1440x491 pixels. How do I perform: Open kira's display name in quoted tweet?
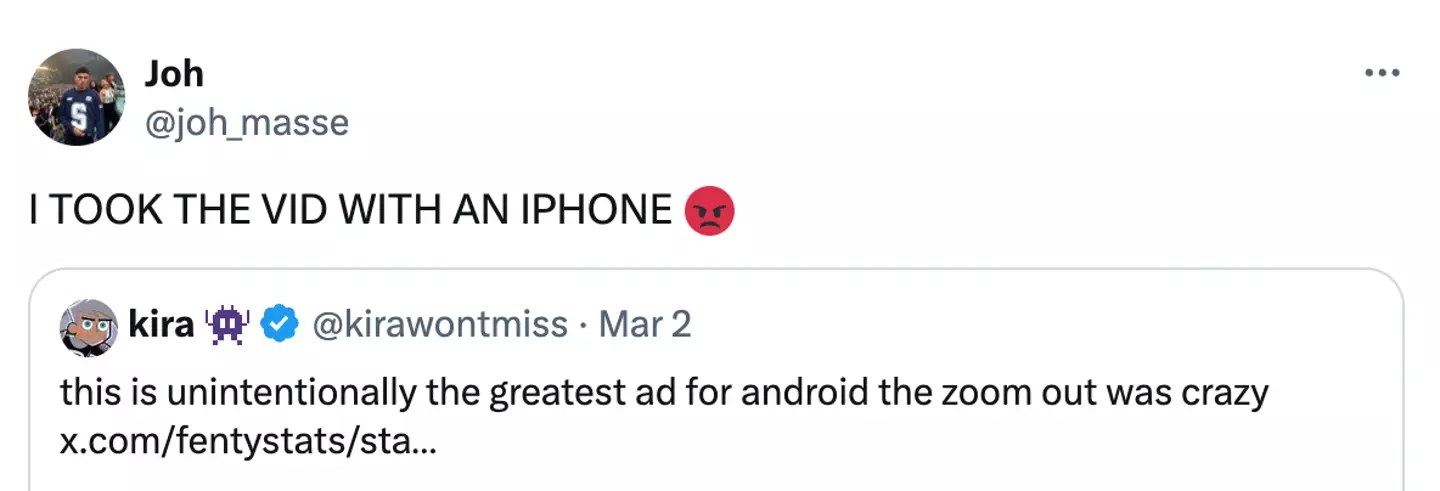tap(160, 324)
